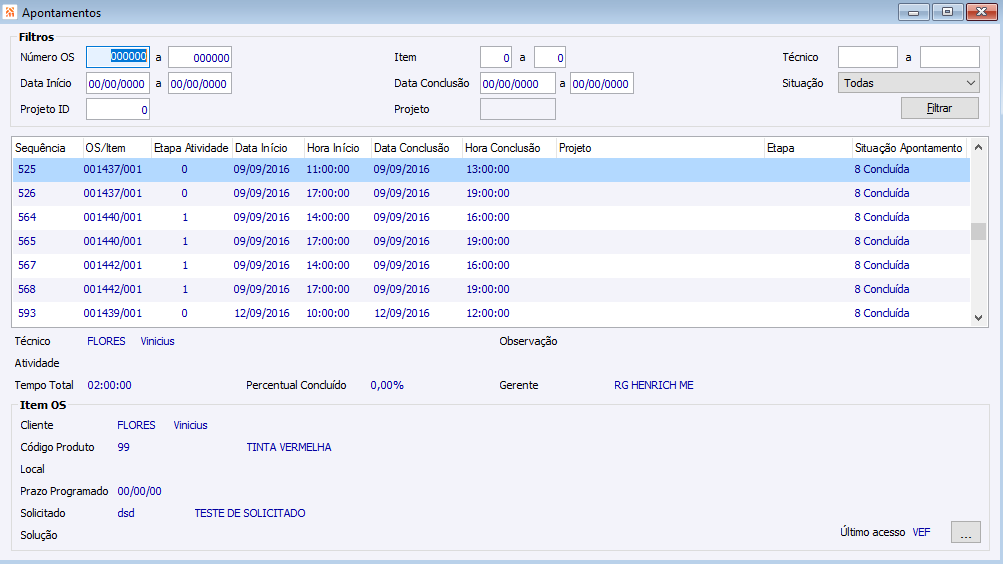Image resolution: width=1003 pixels, height=564 pixels.
Task: Click the second Data Conclusão filter field
Action: tap(602, 83)
